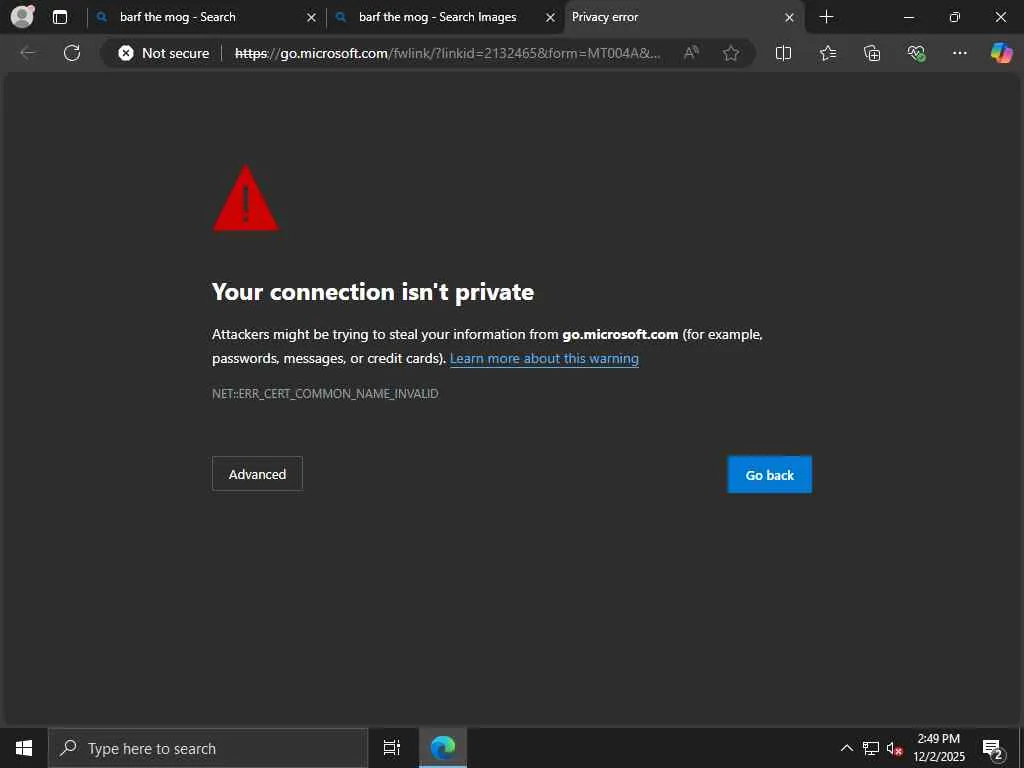The image size is (1024, 768).
Task: Open the Browser essentials heart icon
Action: (916, 53)
